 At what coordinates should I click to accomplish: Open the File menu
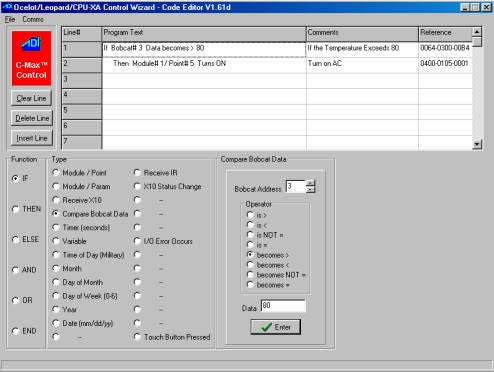(10, 19)
